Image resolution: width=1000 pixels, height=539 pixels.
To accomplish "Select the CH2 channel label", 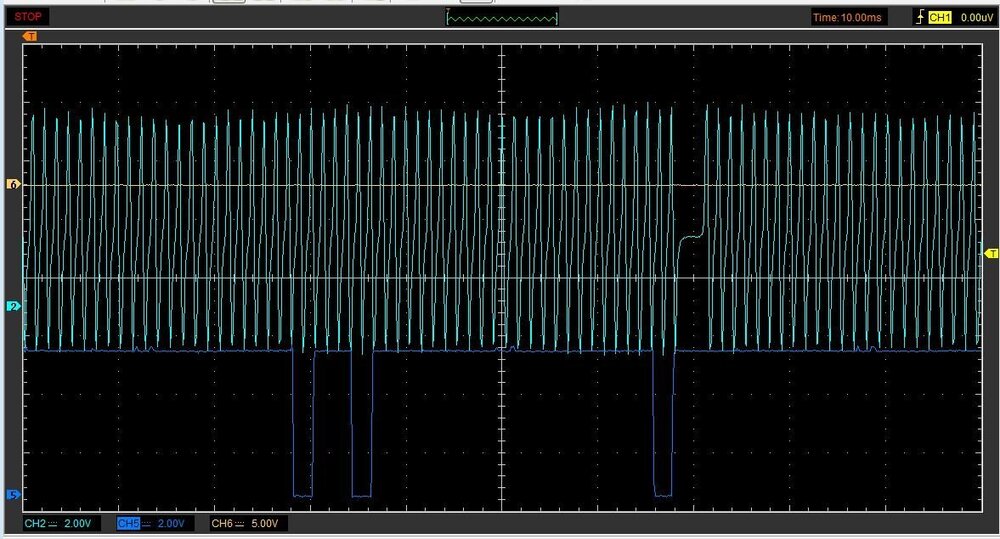I will point(35,524).
